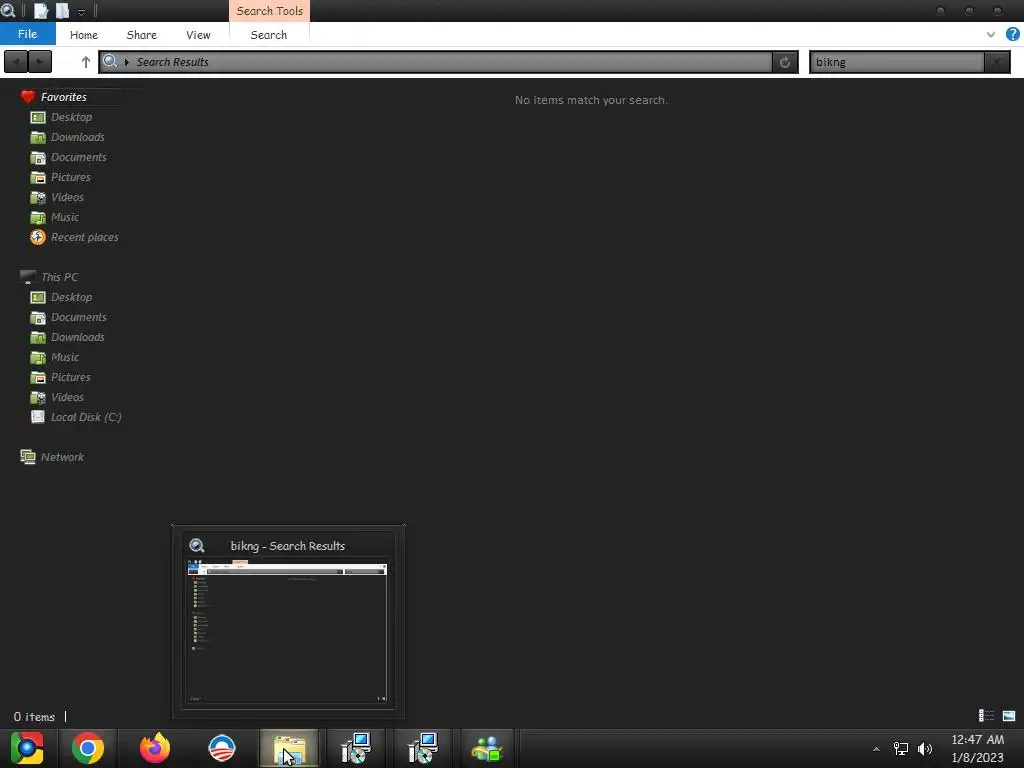This screenshot has height=768, width=1024.
Task: Open the messenger people taskbar icon
Action: (487, 748)
